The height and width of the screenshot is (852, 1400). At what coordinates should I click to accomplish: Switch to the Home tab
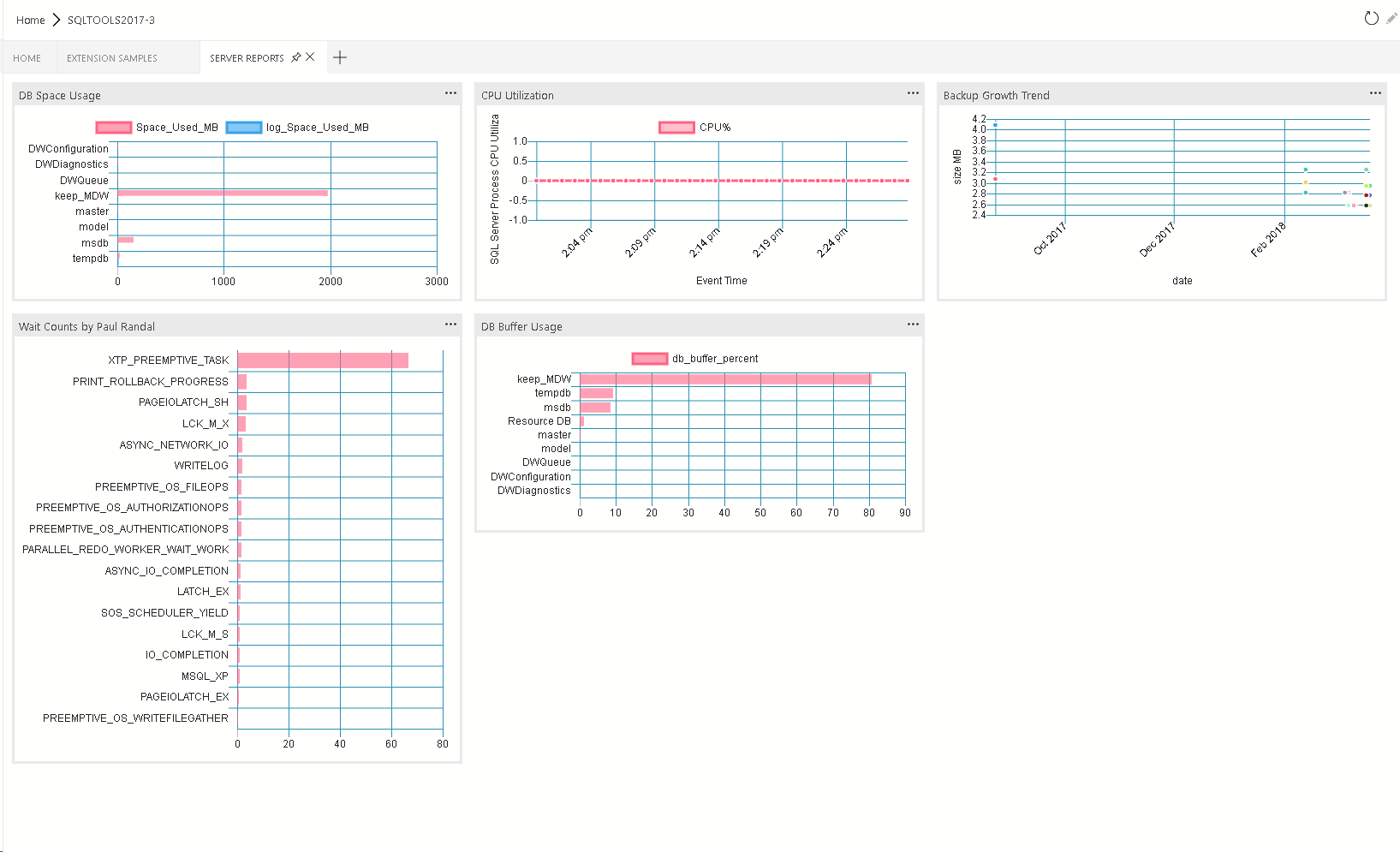tap(27, 58)
